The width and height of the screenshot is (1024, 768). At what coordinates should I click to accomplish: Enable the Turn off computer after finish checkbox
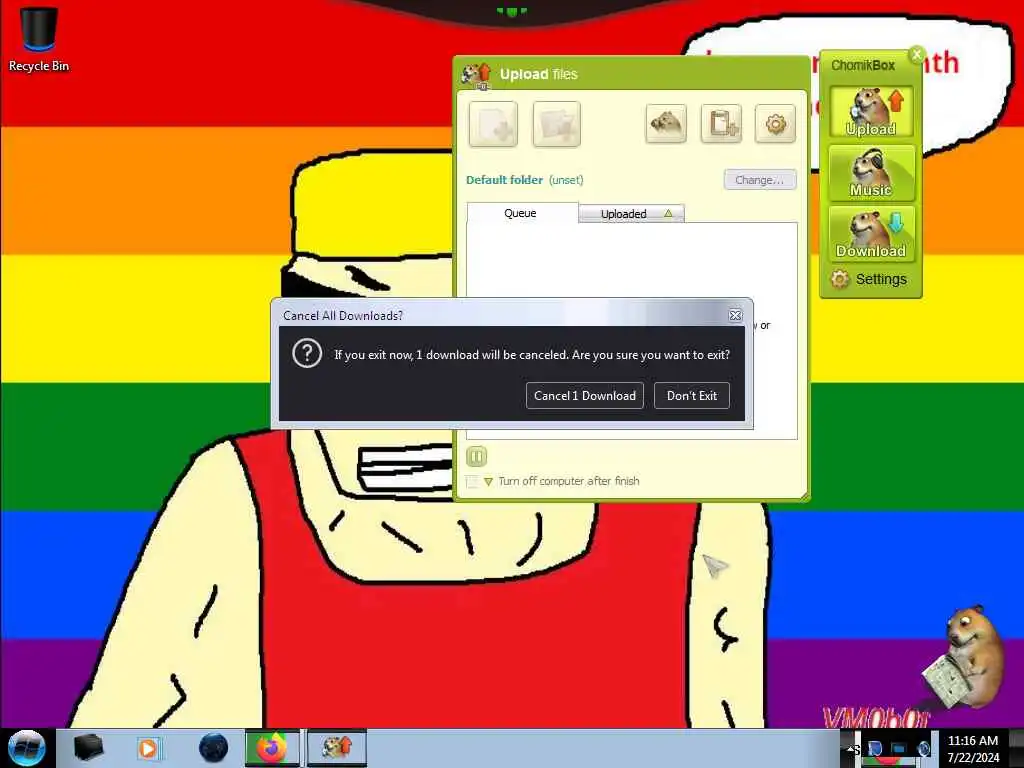click(x=472, y=481)
